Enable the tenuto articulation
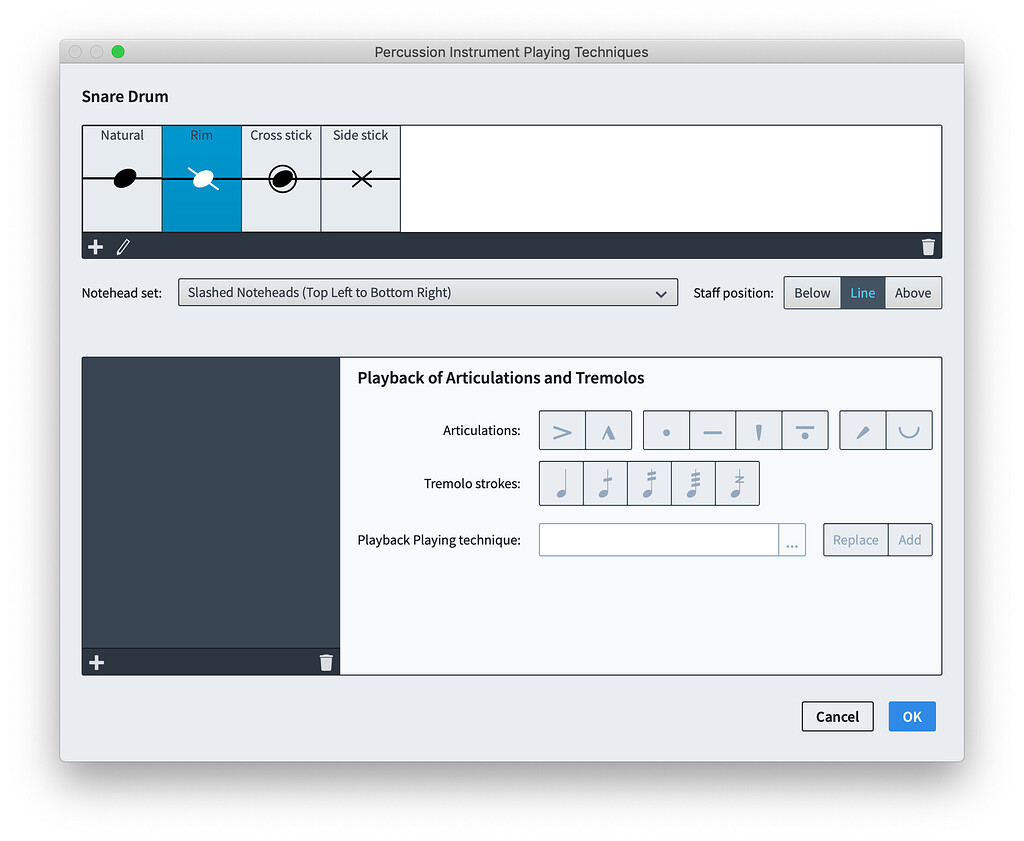Viewport: 1024px width, 841px height. 712,430
